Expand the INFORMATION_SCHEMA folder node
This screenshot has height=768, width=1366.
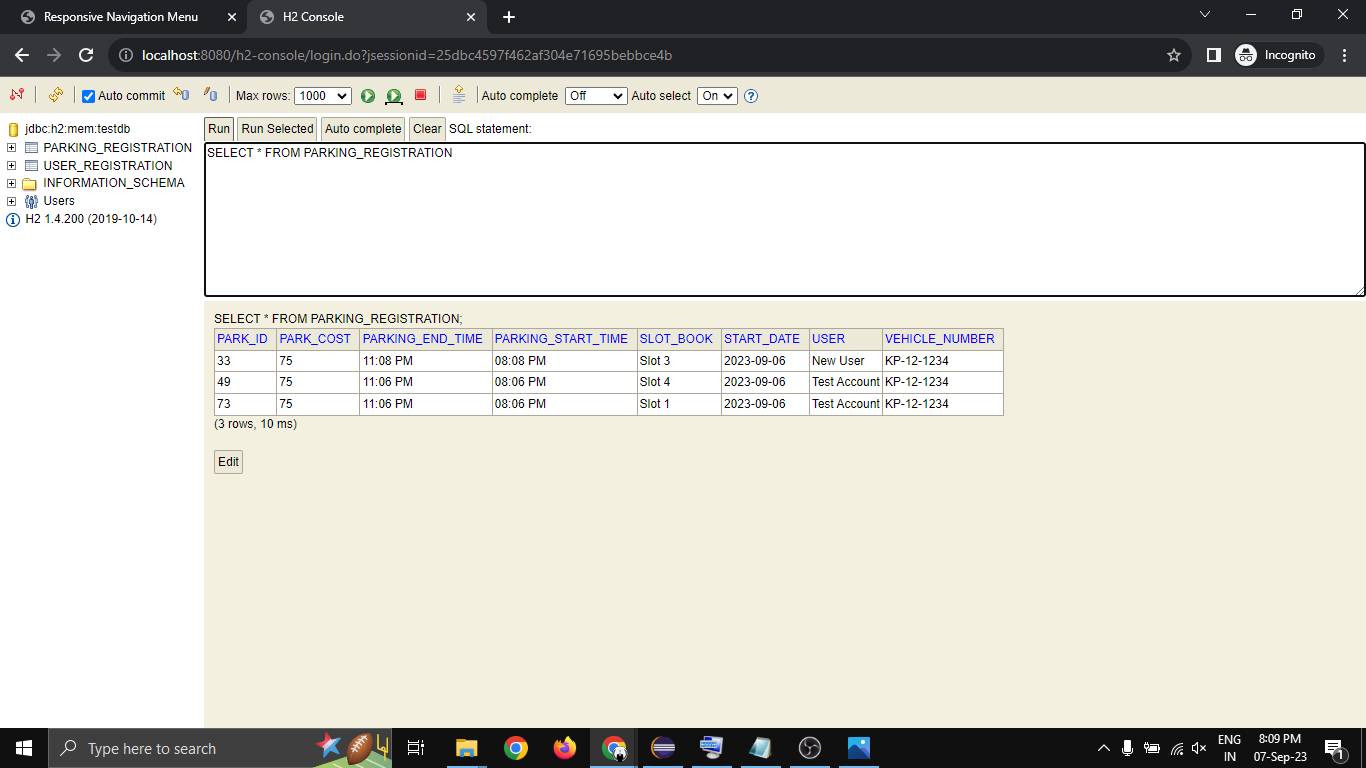coord(12,183)
